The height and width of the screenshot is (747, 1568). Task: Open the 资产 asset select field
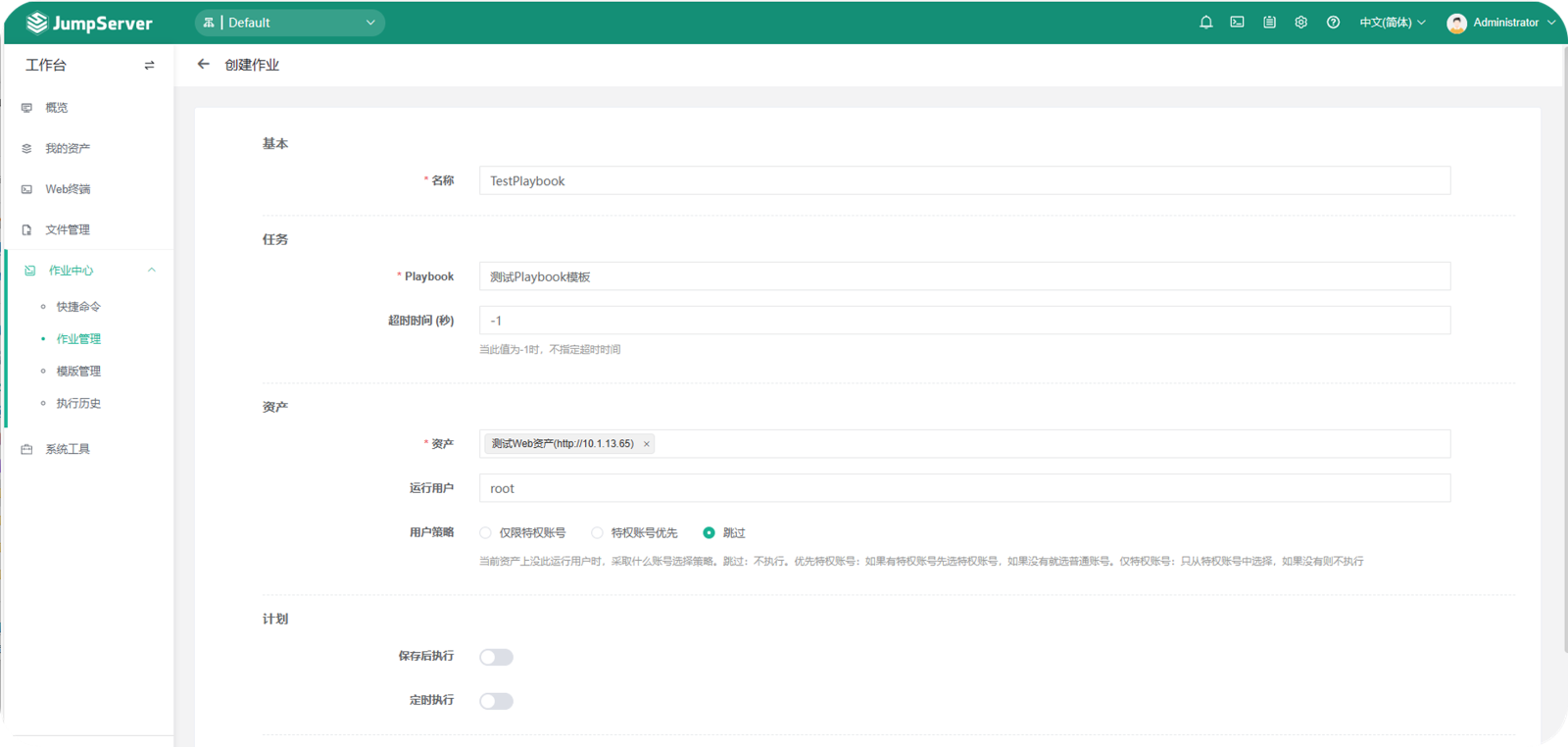[x=964, y=444]
